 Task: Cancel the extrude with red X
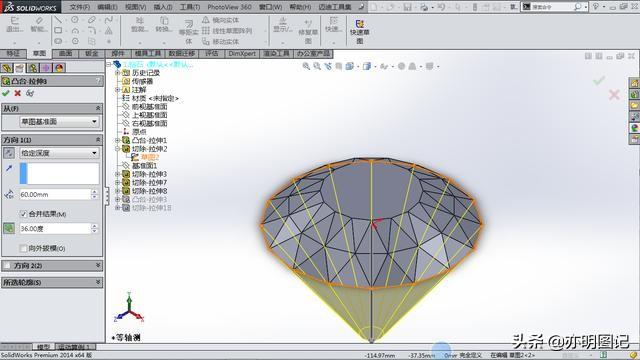click(18, 93)
